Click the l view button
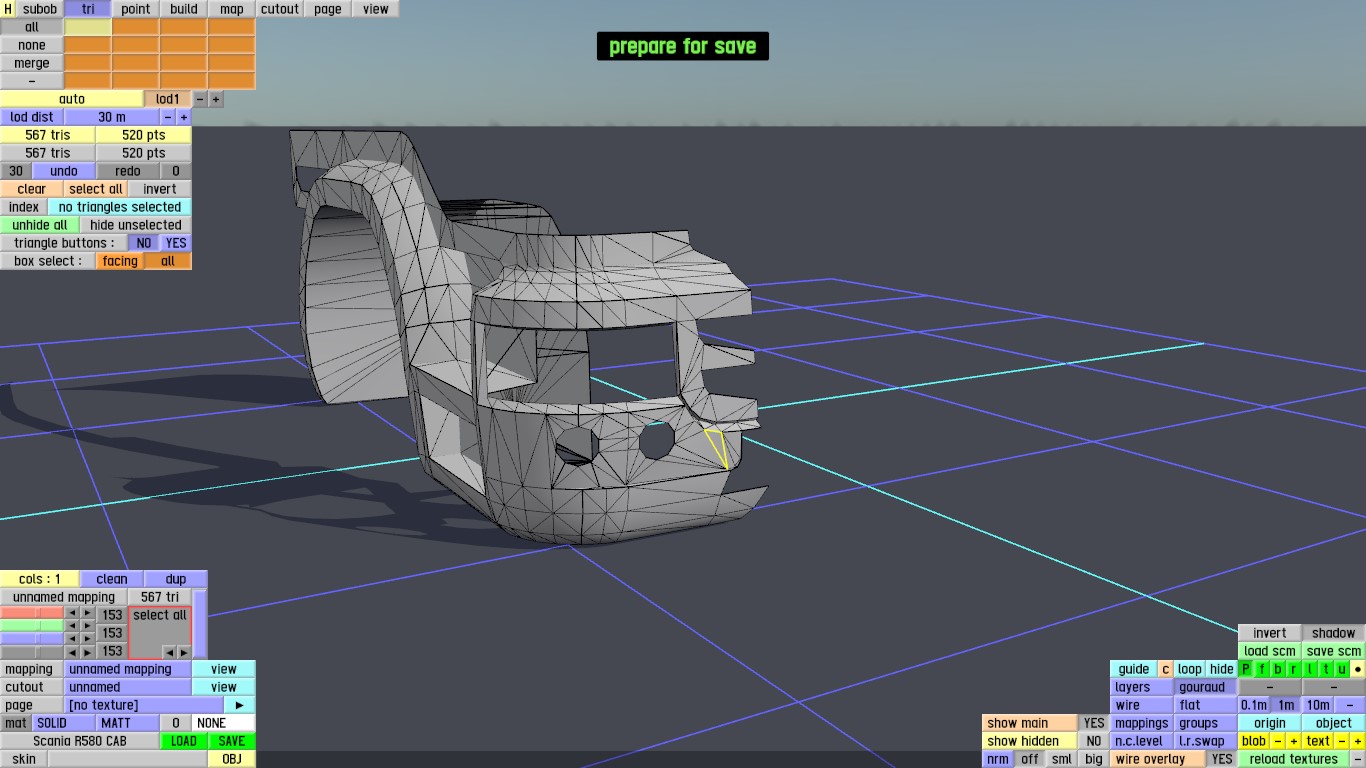The width and height of the screenshot is (1366, 768). [1310, 669]
